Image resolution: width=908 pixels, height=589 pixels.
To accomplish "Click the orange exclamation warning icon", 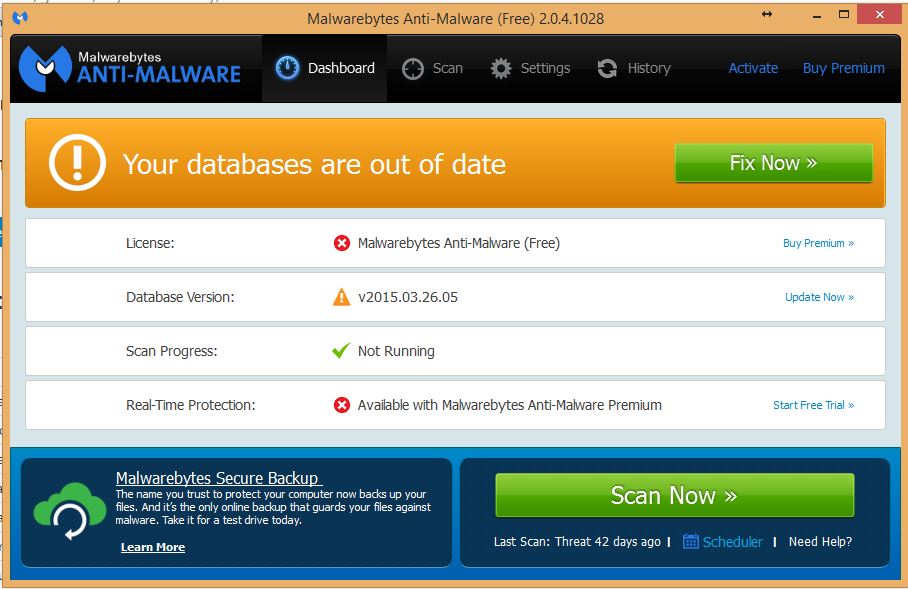I will click(77, 163).
